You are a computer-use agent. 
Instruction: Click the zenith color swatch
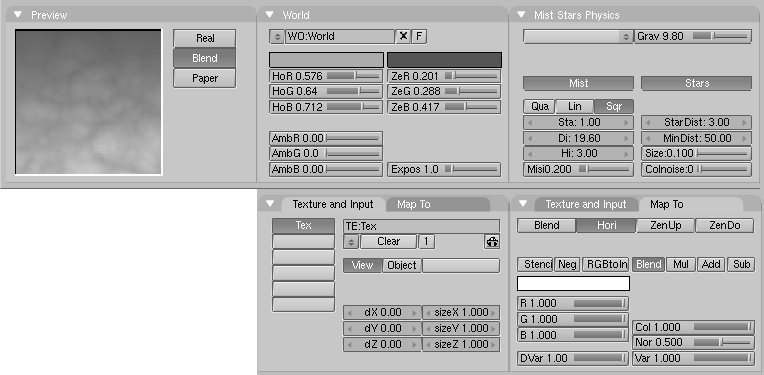(x=444, y=60)
